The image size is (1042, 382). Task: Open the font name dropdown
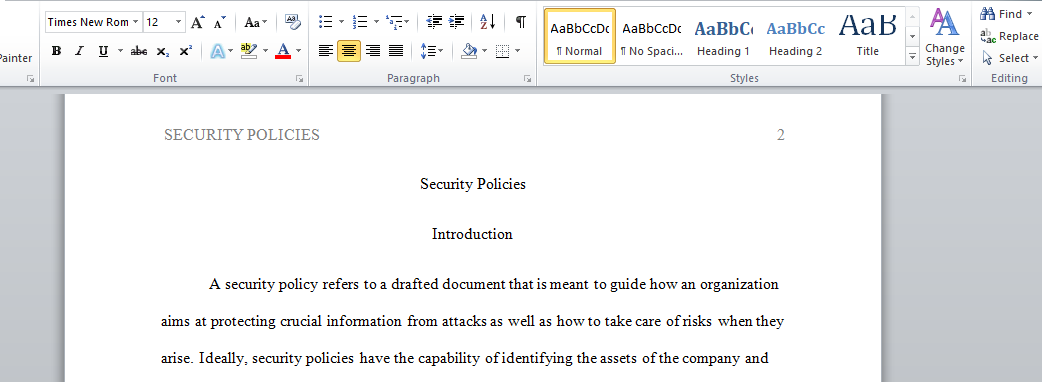pos(136,22)
